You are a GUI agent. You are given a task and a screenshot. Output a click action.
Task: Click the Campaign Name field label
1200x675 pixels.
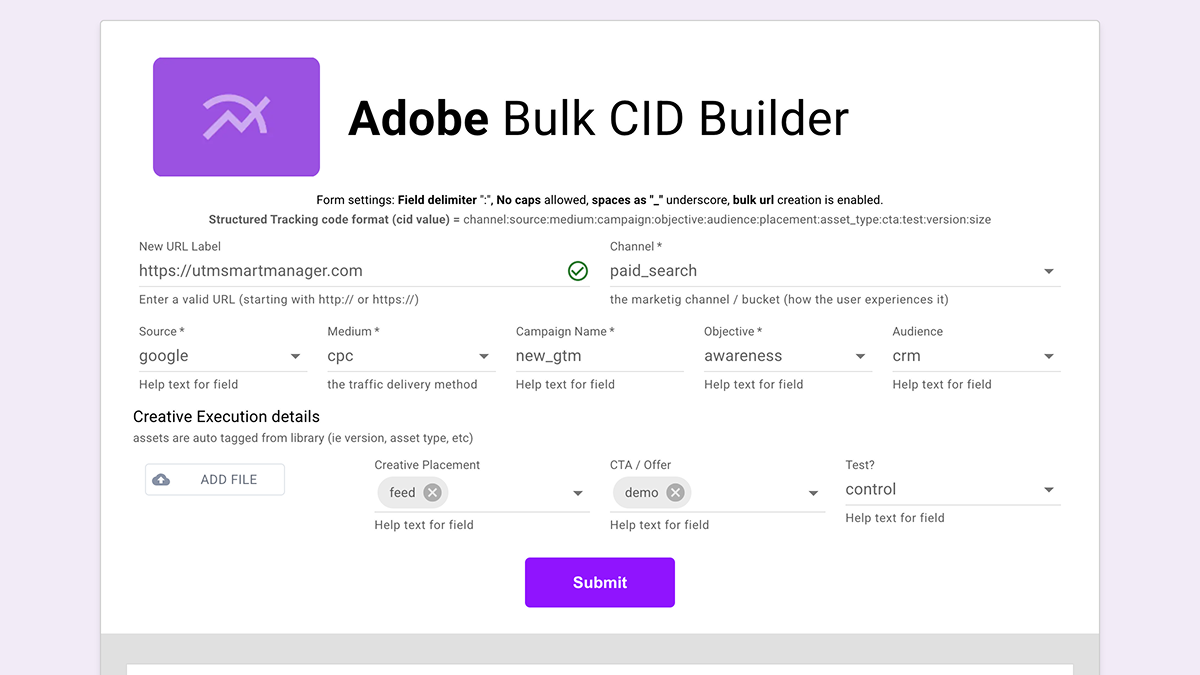[565, 331]
